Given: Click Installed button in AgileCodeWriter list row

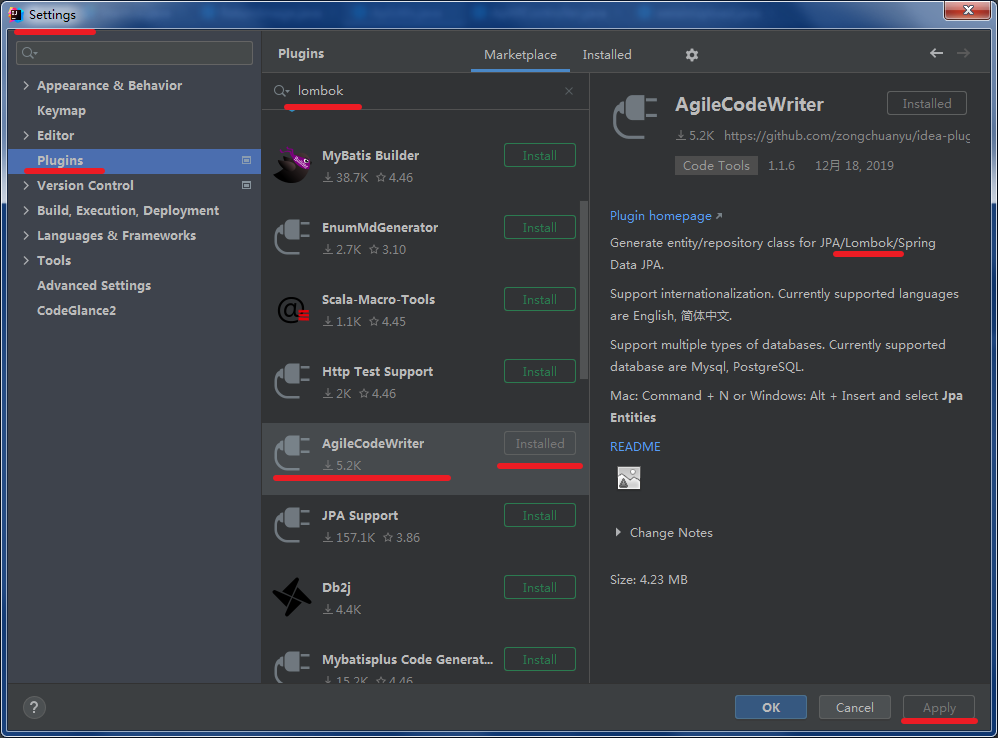Looking at the screenshot, I should pos(540,443).
